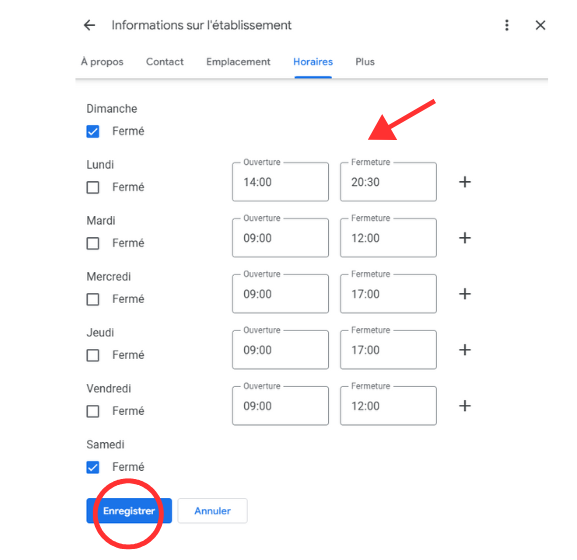The width and height of the screenshot is (577, 560).
Task: Uncheck the Fermé box for Samedi
Action: 93,467
